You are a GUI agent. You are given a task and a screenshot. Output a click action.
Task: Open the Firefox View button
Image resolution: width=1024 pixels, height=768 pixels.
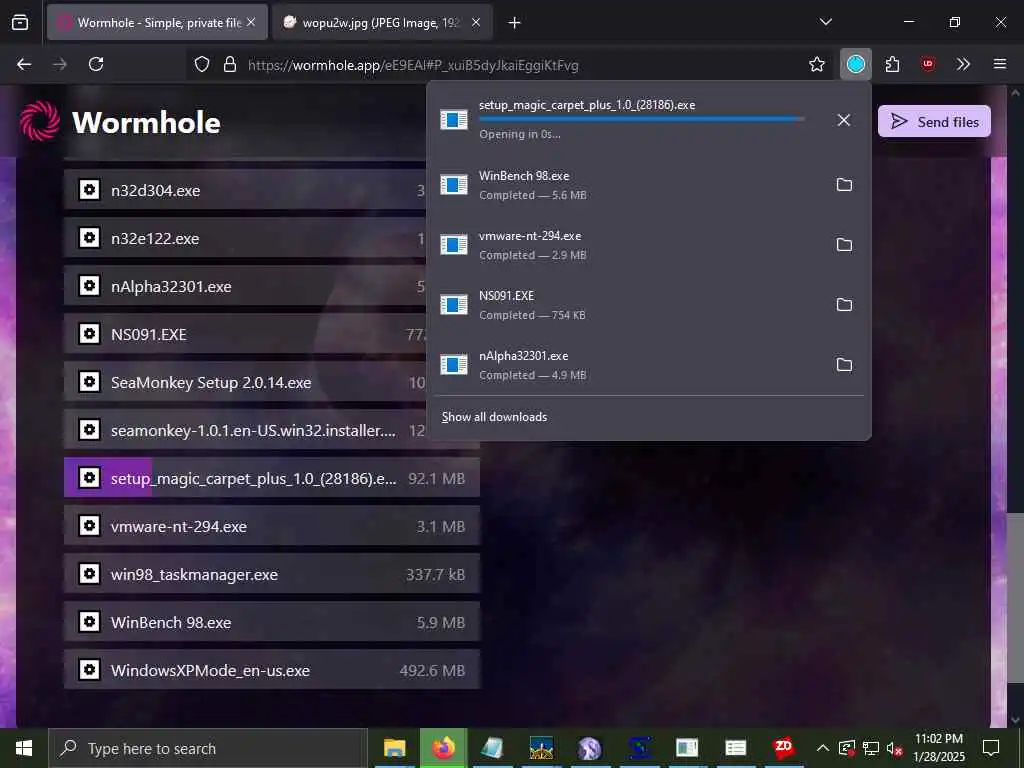click(20, 22)
